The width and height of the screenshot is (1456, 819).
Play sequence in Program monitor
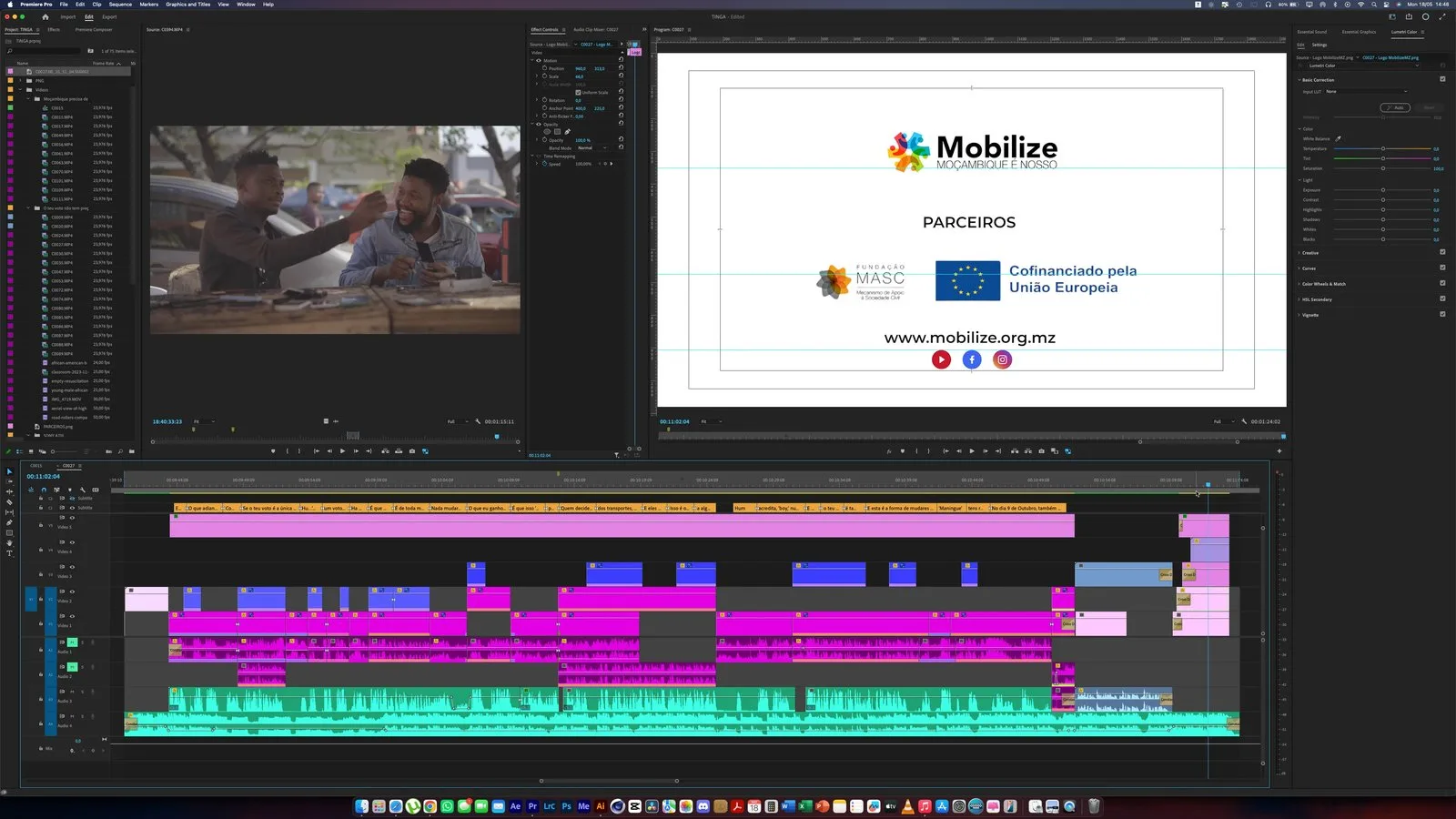pyautogui.click(x=972, y=450)
